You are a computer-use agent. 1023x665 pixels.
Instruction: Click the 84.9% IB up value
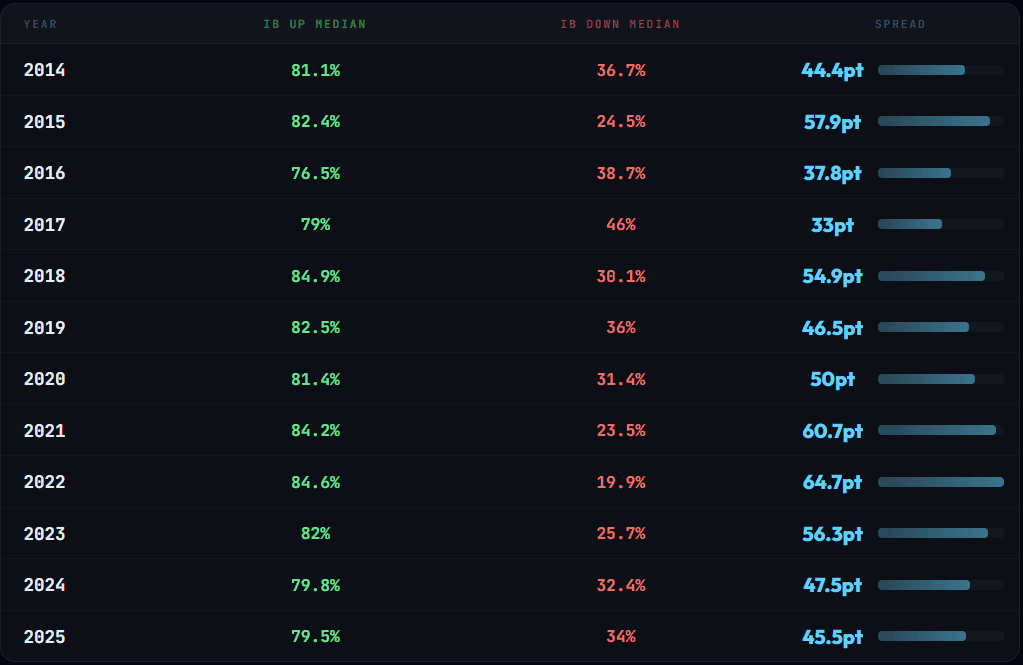(315, 276)
